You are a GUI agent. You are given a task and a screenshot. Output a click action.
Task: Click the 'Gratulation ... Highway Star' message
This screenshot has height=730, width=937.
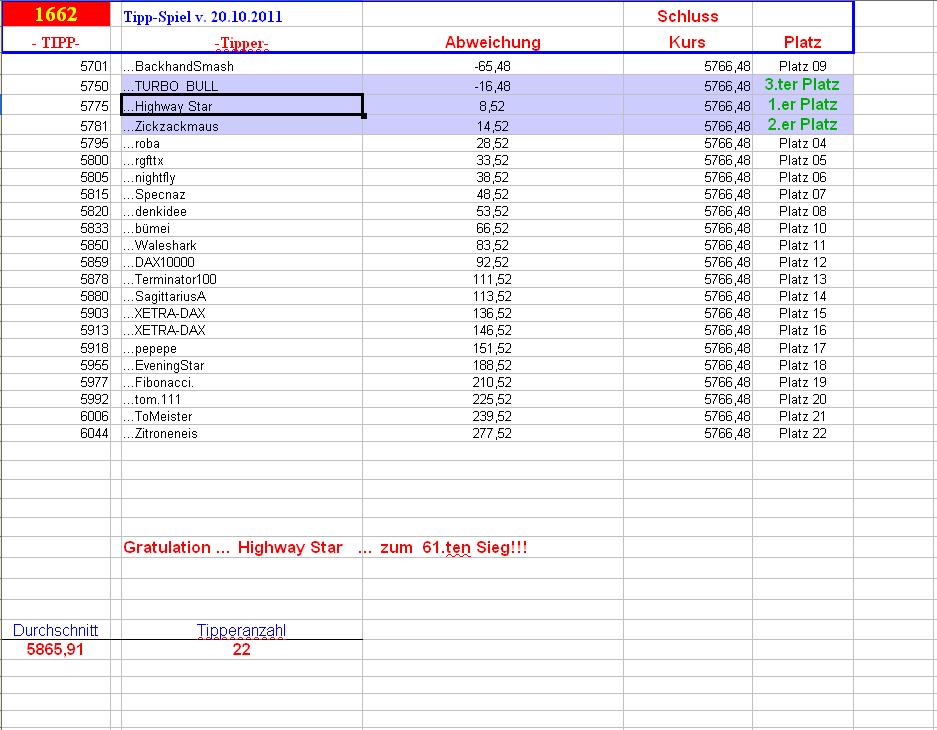[x=325, y=547]
